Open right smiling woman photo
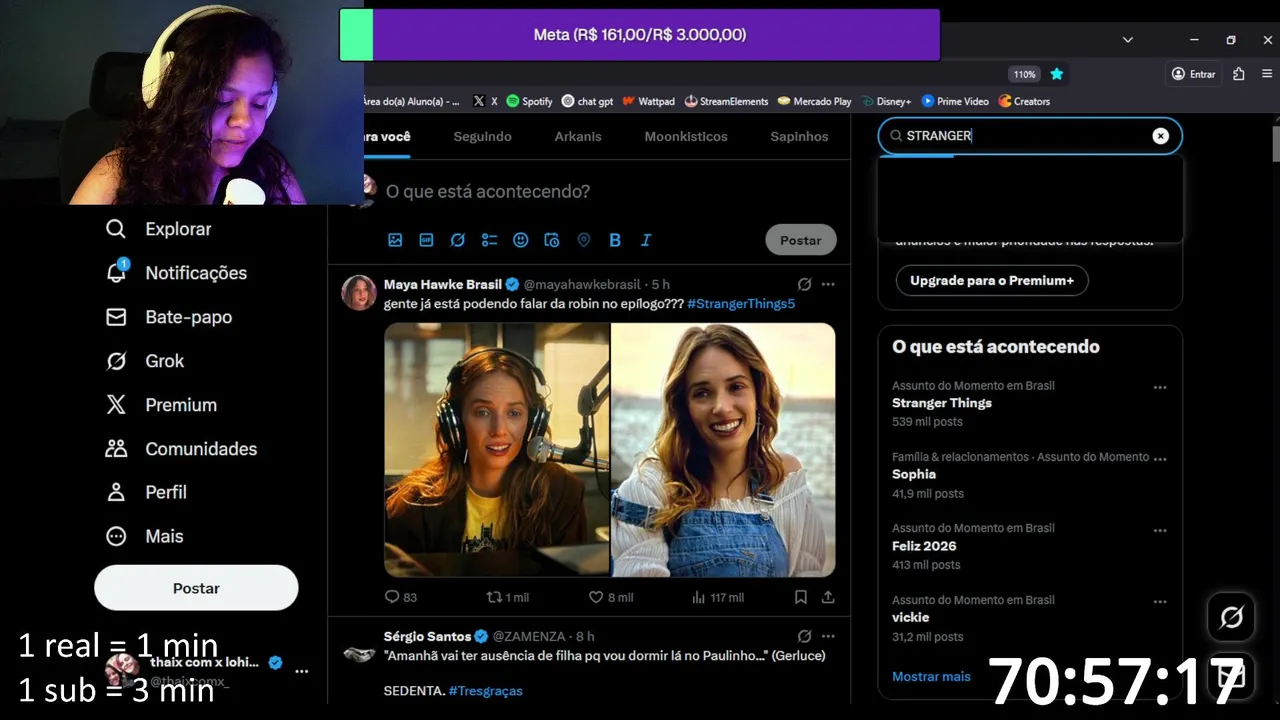Viewport: 1280px width, 720px height. [x=723, y=450]
